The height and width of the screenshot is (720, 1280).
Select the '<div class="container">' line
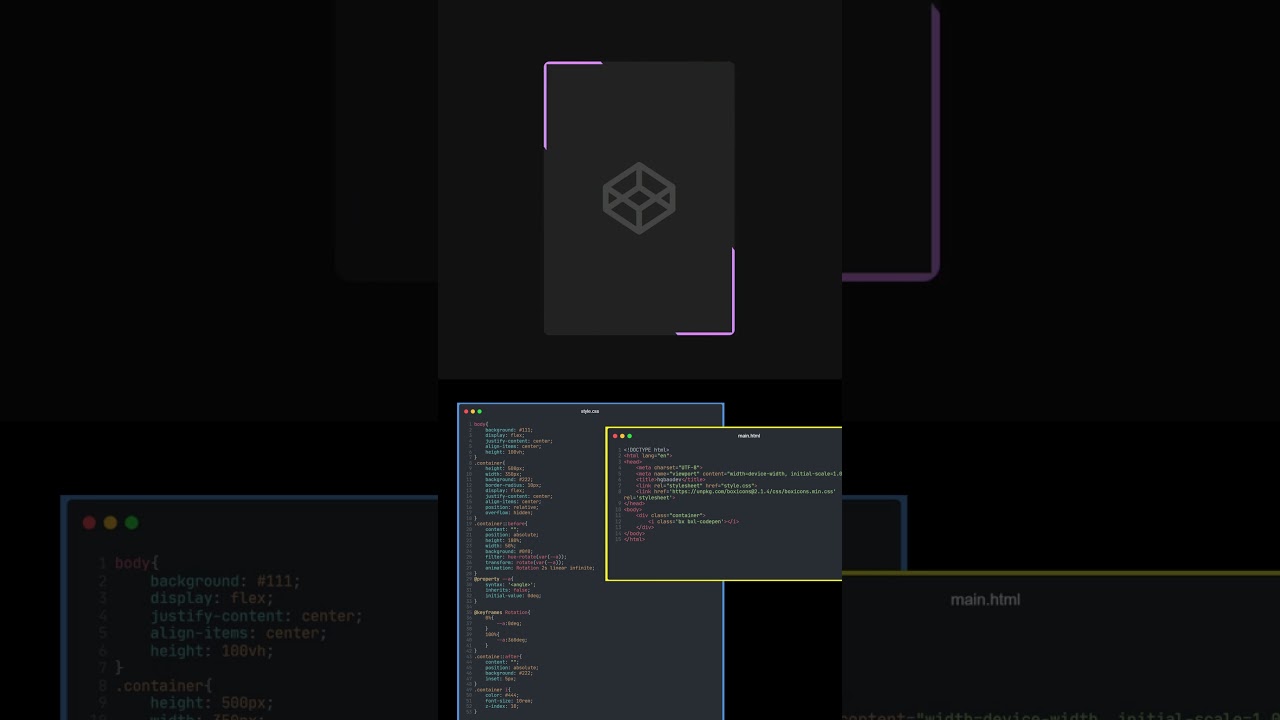pyautogui.click(x=670, y=515)
